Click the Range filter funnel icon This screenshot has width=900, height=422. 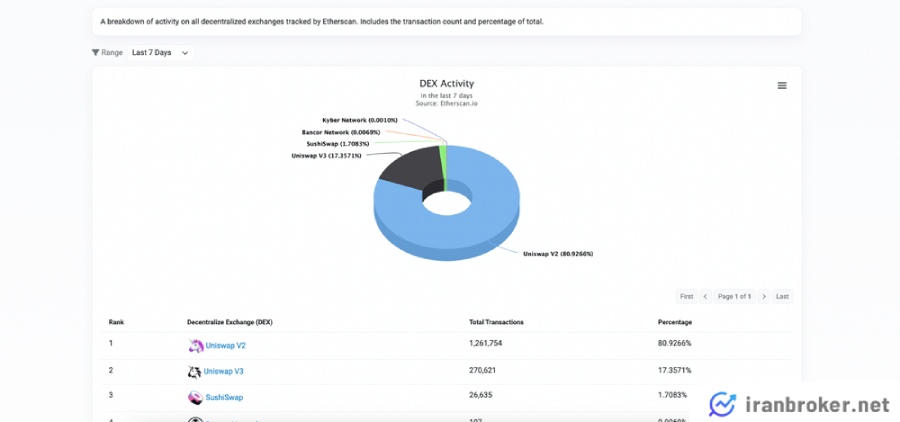(x=95, y=52)
